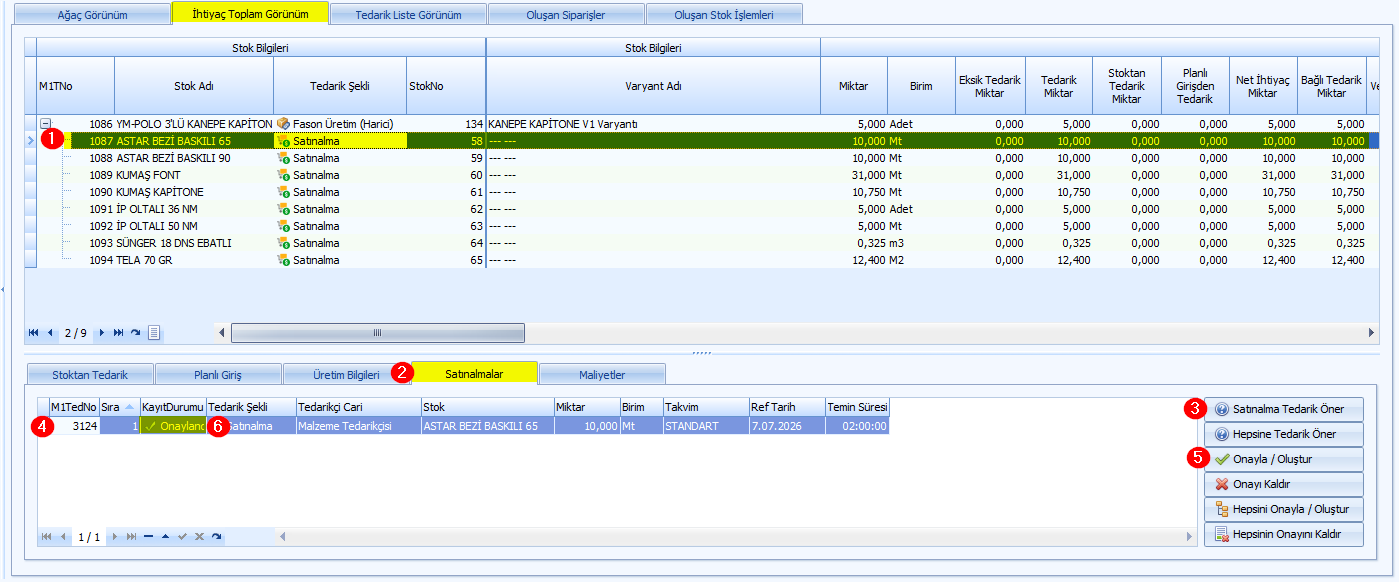Switch to Oluşan Siparişler tab

tap(566, 15)
